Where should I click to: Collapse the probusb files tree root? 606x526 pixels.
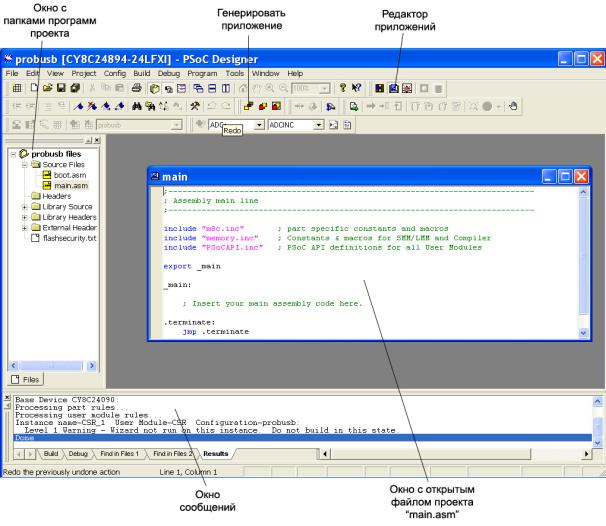pos(14,154)
